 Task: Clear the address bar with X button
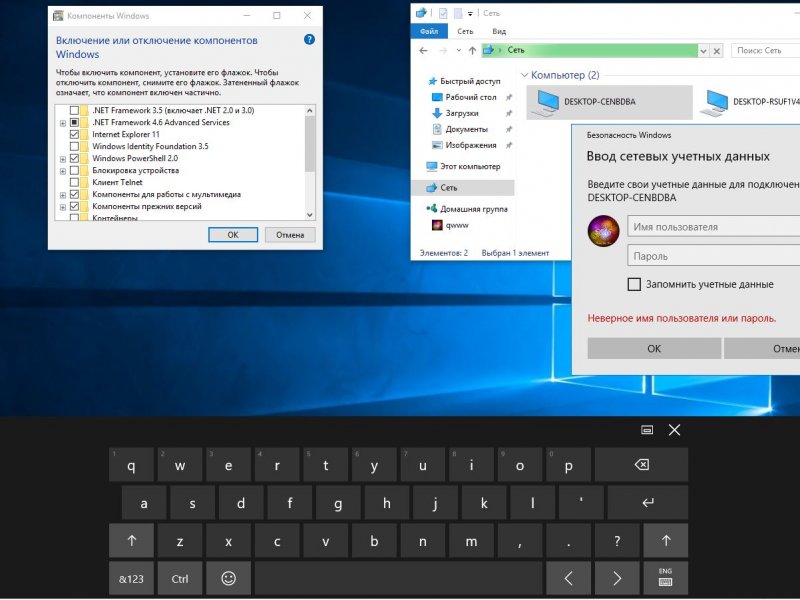click(x=717, y=51)
